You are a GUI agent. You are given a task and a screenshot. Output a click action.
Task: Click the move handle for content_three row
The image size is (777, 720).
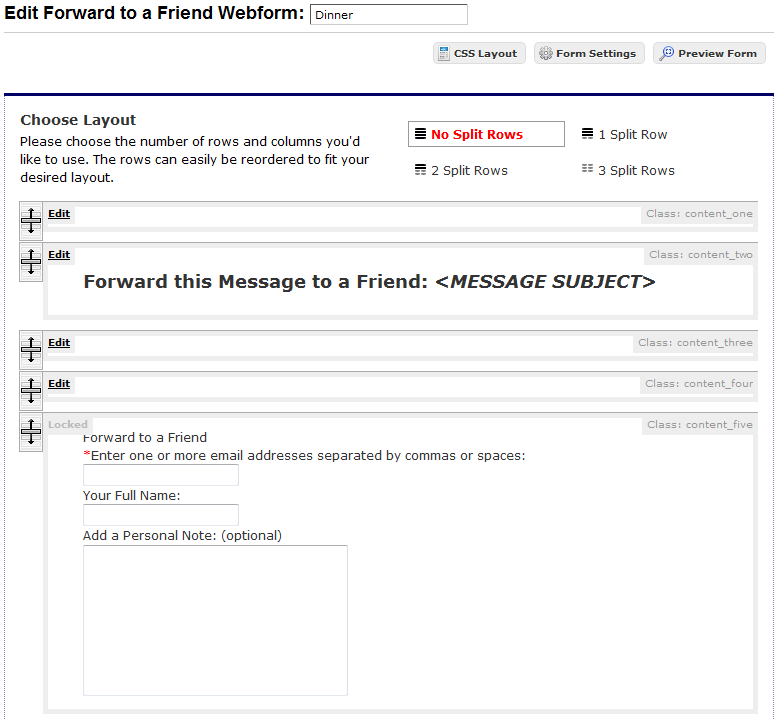(x=31, y=349)
